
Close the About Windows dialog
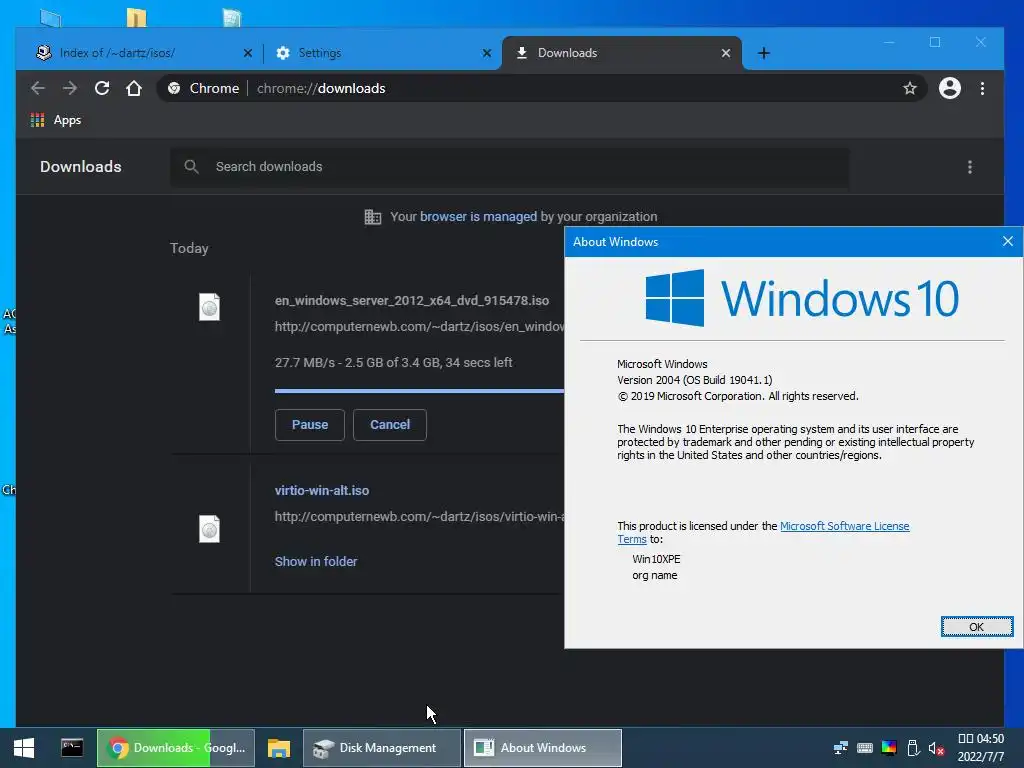1008,242
